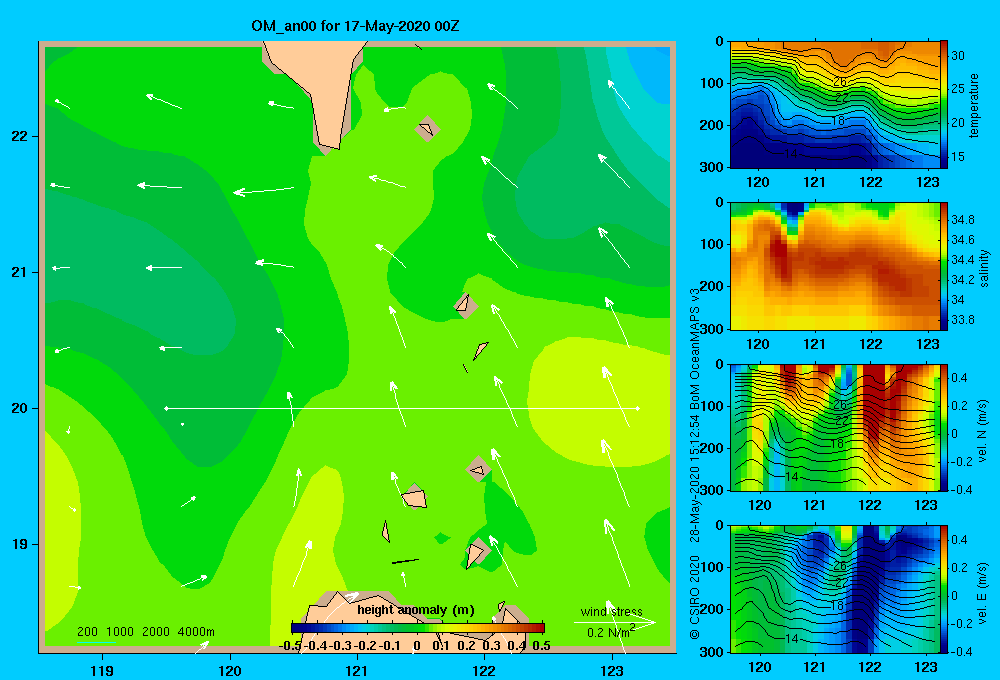Click the vel. E (m/s) colorbar
Screen dimensions: 1000x680
[944, 589]
